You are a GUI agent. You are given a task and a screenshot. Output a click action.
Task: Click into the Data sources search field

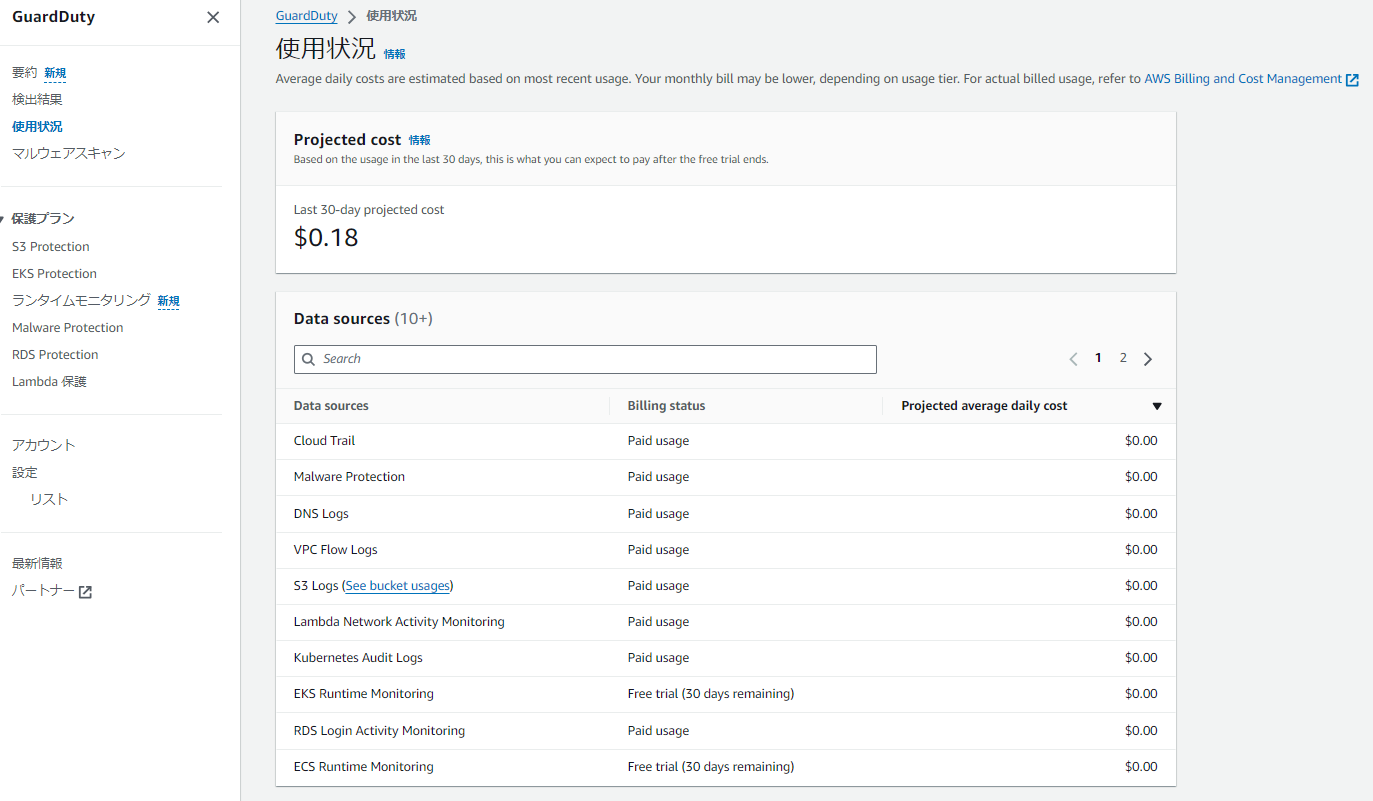point(585,359)
